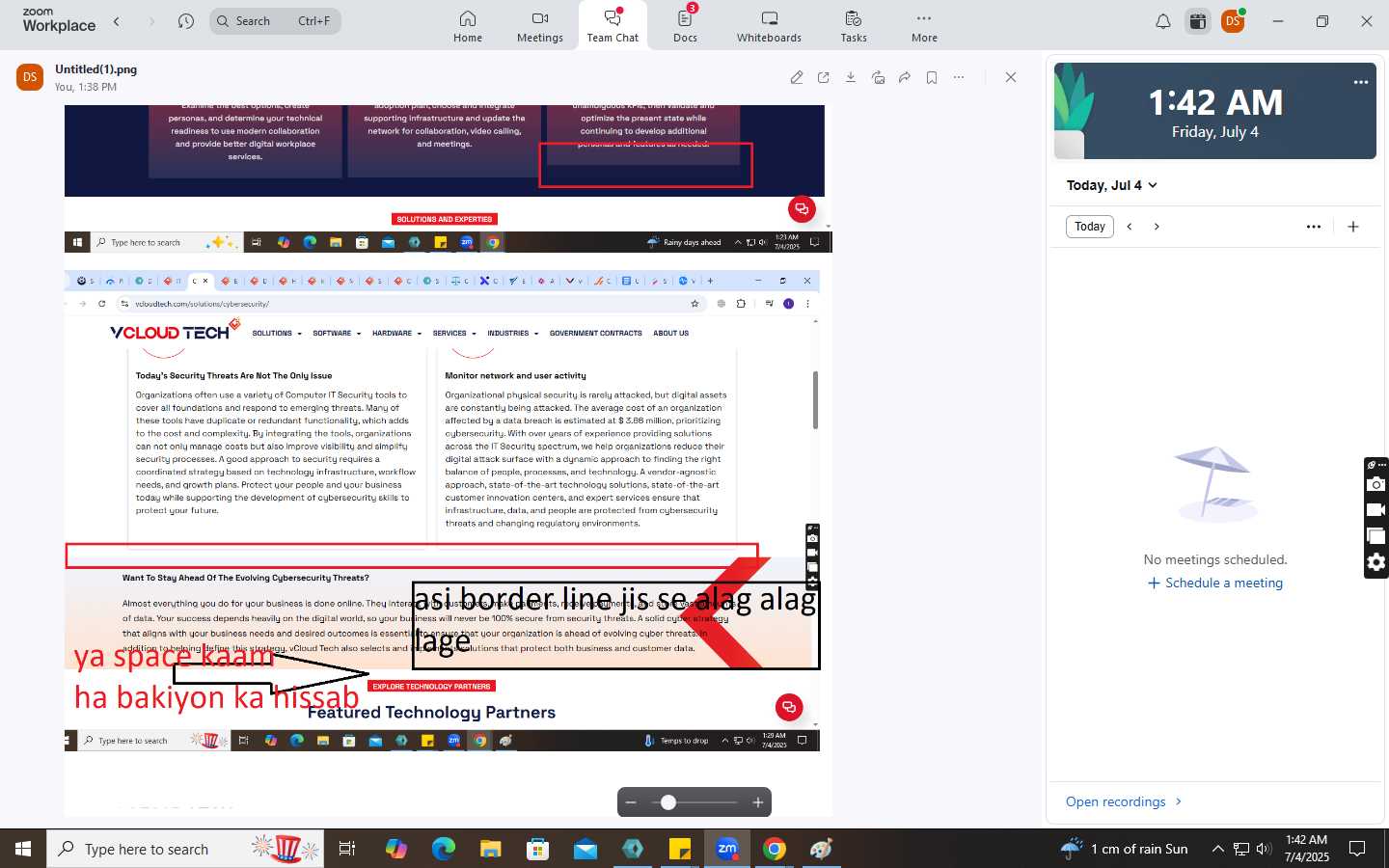The height and width of the screenshot is (868, 1389).
Task: Zoom in the image with the plus button
Action: tap(758, 802)
